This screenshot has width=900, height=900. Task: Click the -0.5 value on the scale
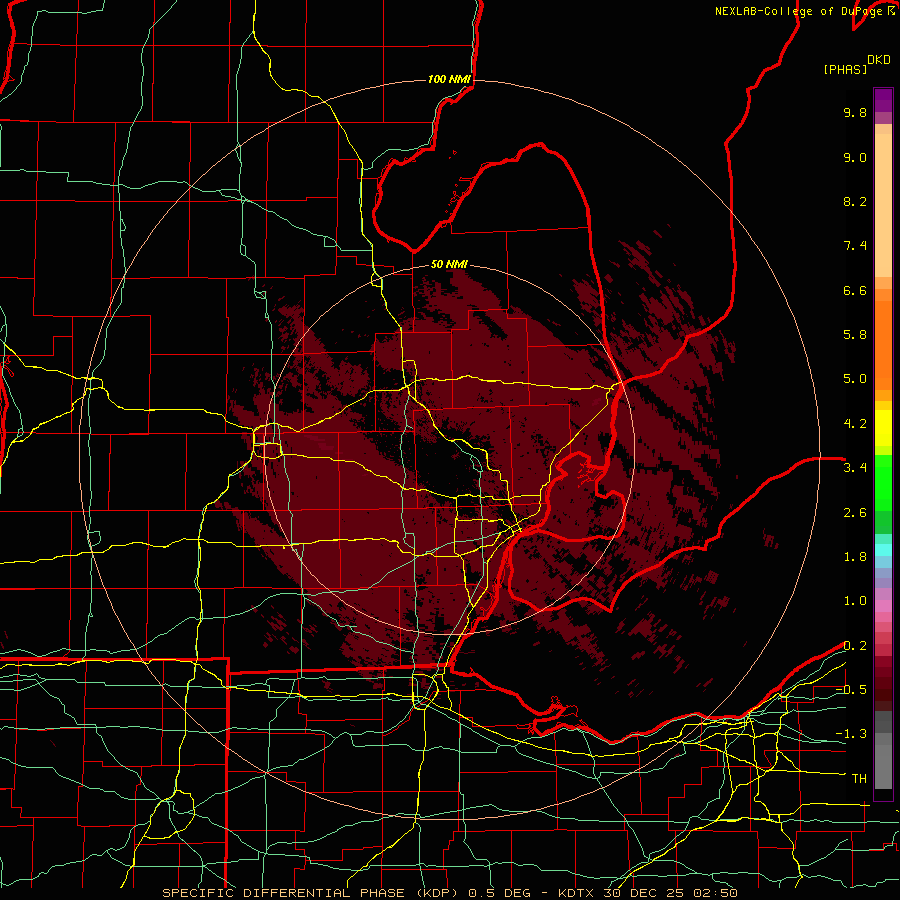point(851,690)
